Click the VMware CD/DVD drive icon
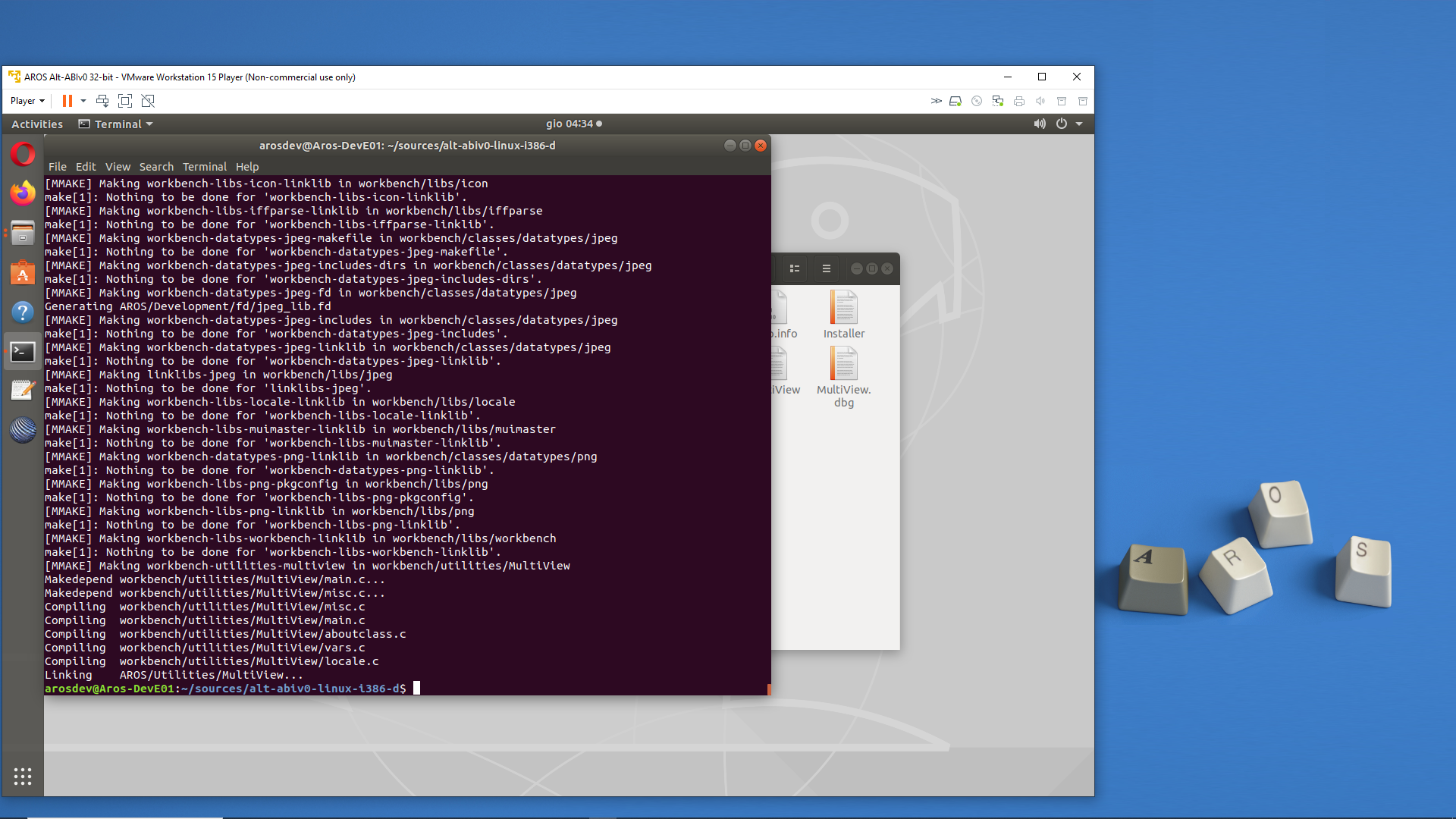This screenshot has height=819, width=1456. 977,101
